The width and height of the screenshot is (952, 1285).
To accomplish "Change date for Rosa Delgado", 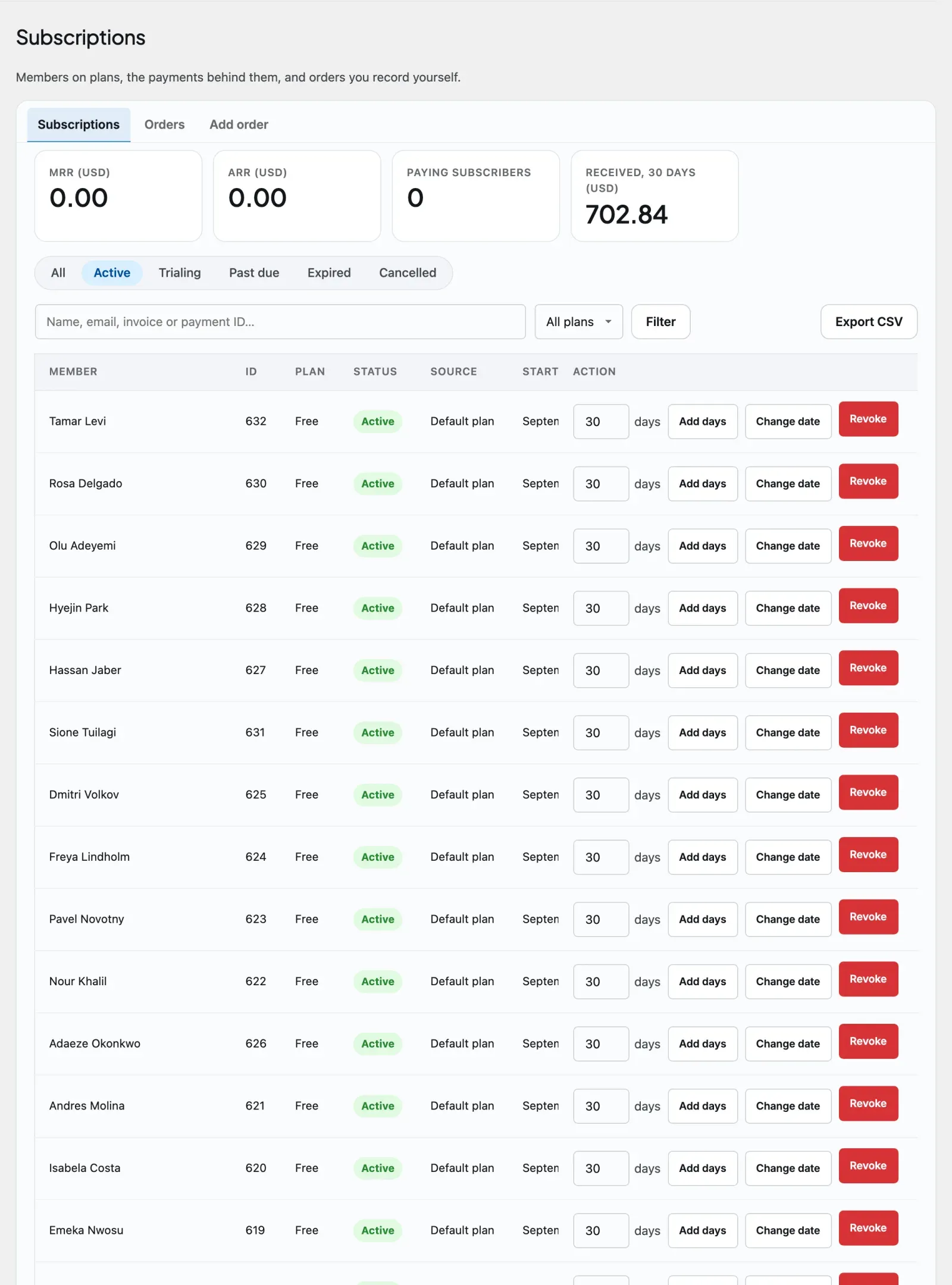I will (788, 484).
